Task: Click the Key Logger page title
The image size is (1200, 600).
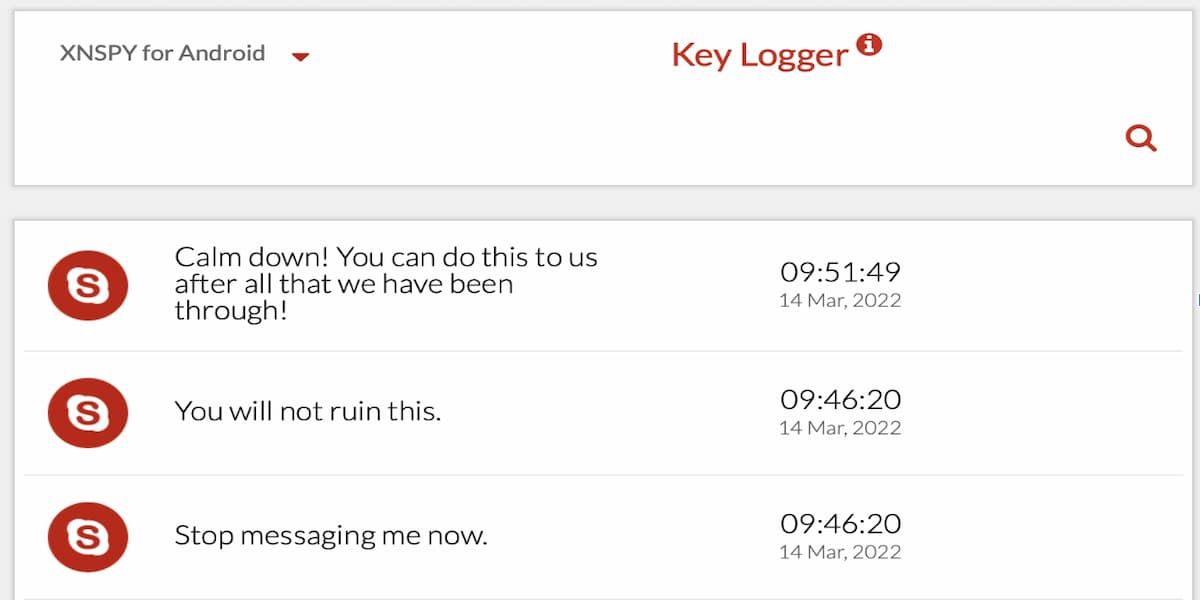Action: [759, 55]
